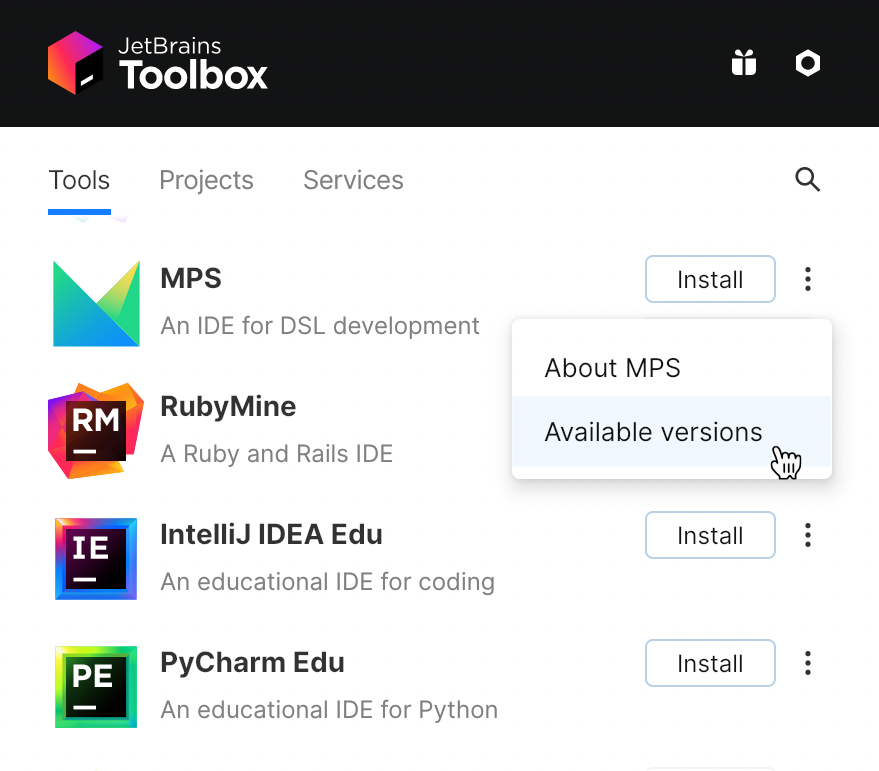This screenshot has height=771, width=879.
Task: Open Toolbox settings via hexagon icon
Action: [807, 62]
